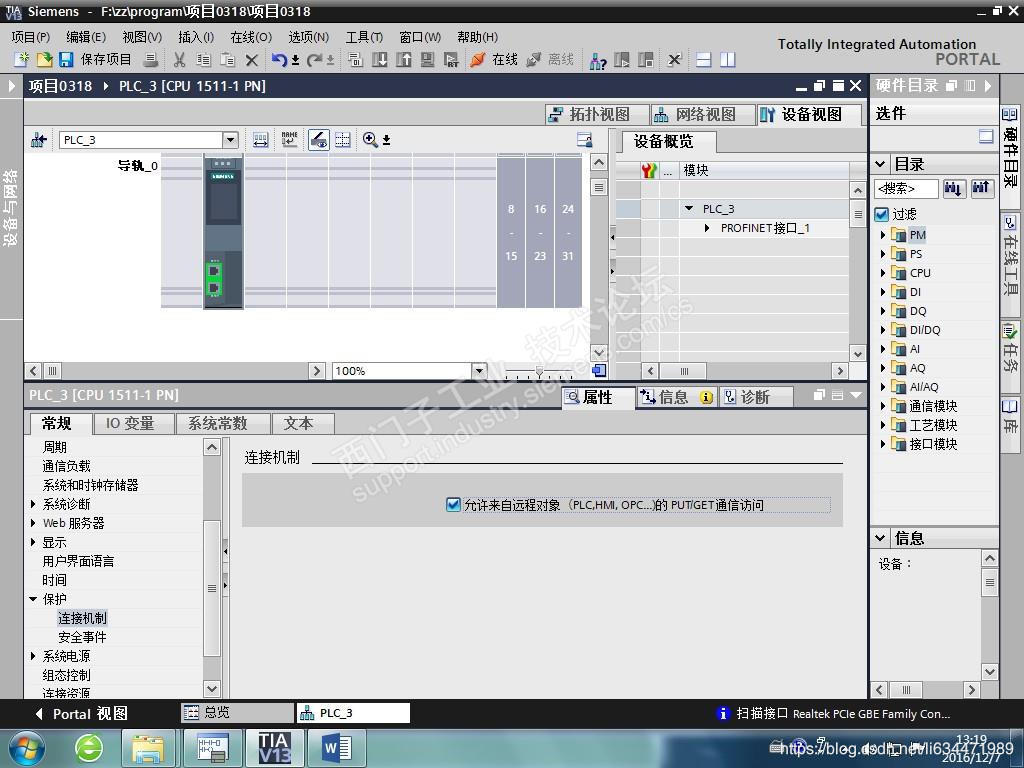1024x768 pixels.
Task: Expand the CPU catalog folder
Action: point(883,273)
